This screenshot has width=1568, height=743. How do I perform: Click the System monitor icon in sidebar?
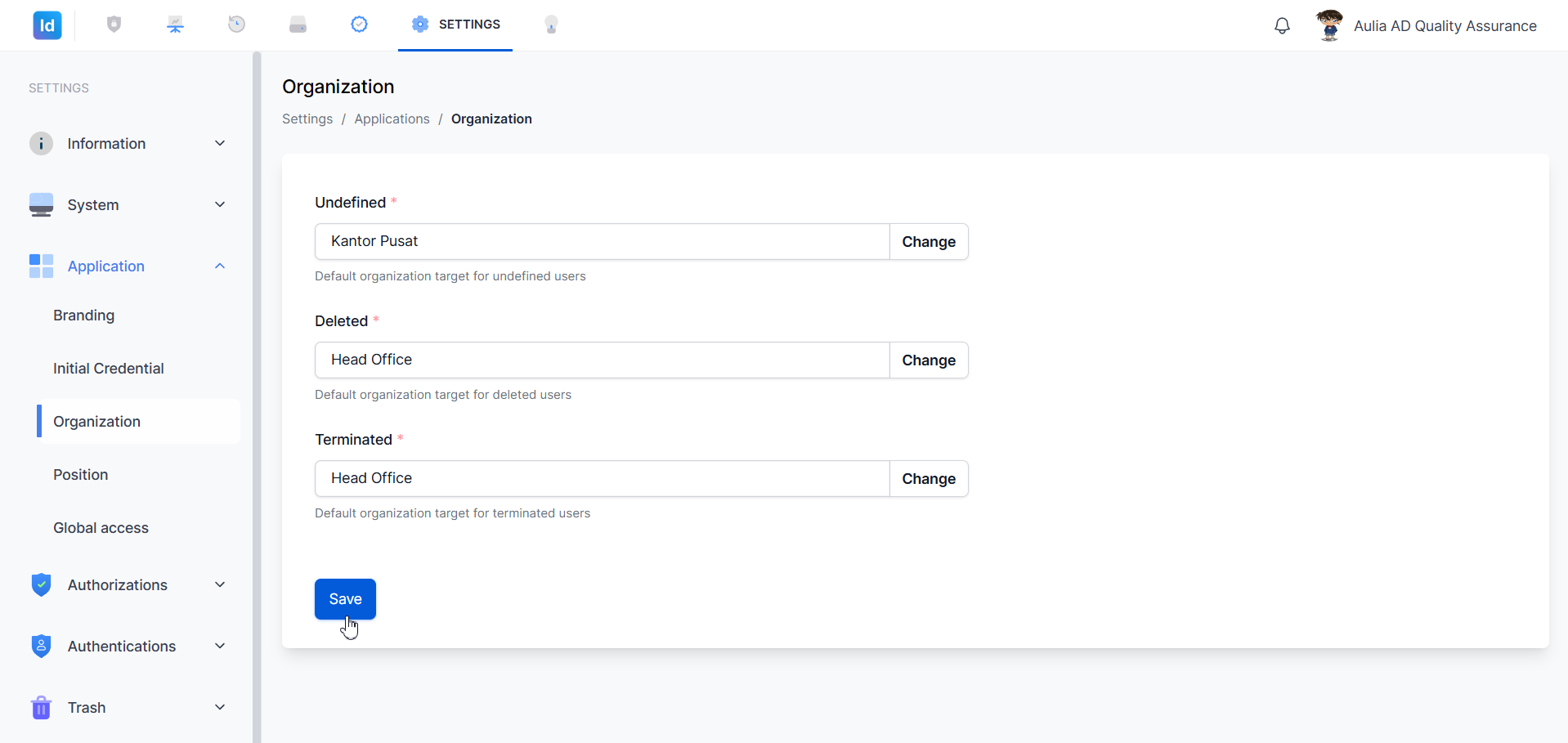[41, 204]
